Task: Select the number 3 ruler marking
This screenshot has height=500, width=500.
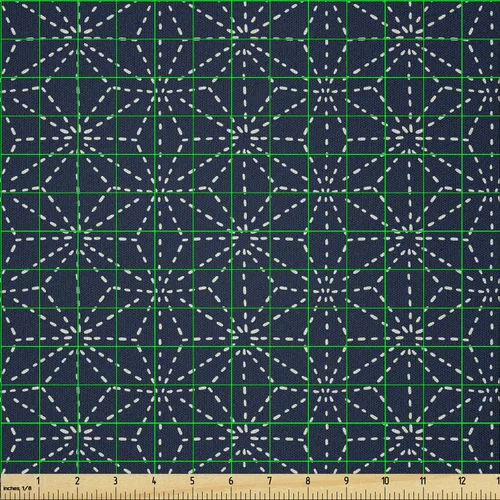Action: pyautogui.click(x=115, y=481)
